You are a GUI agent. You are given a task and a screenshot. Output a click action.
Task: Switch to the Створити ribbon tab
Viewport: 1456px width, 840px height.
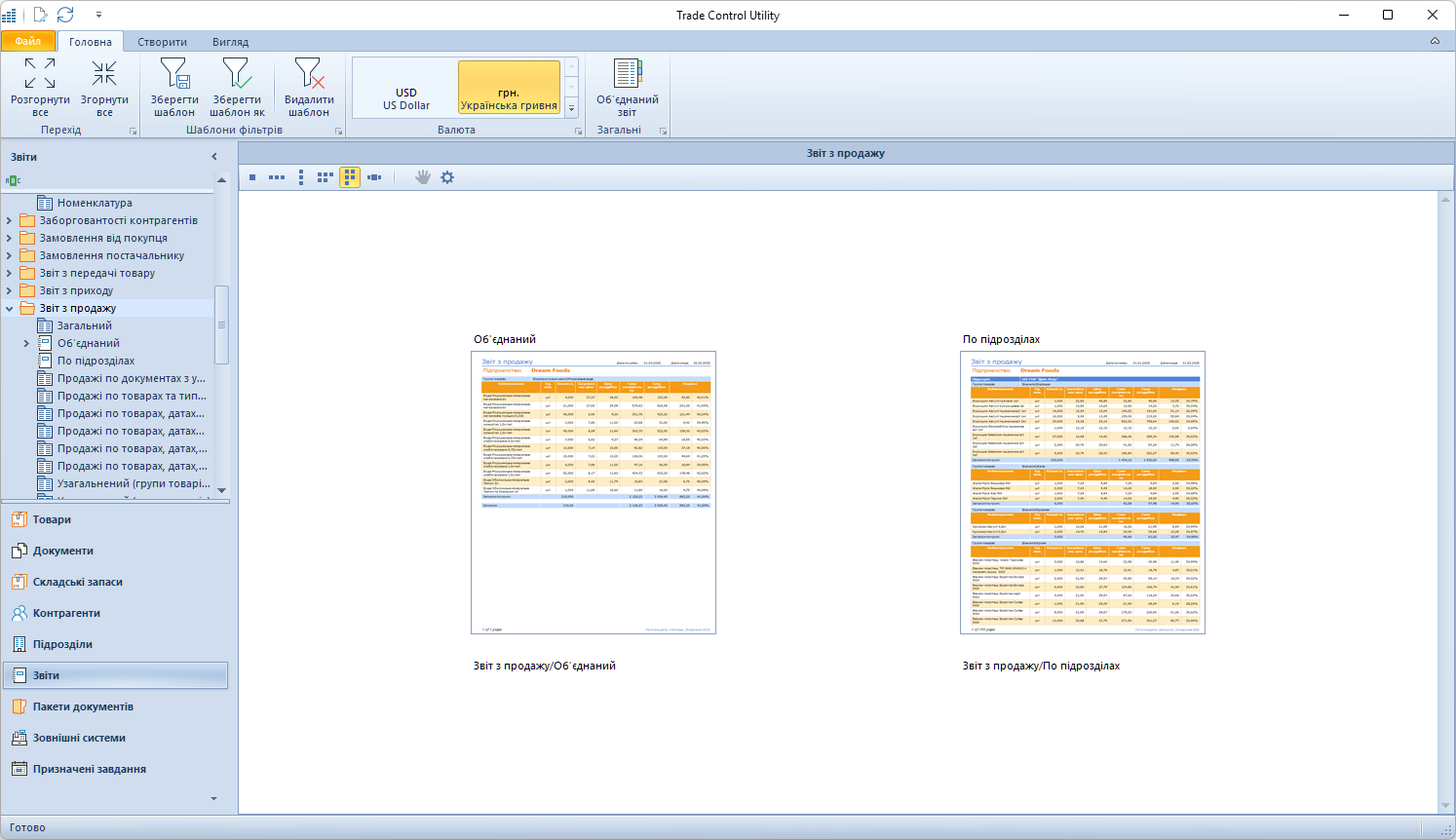162,42
